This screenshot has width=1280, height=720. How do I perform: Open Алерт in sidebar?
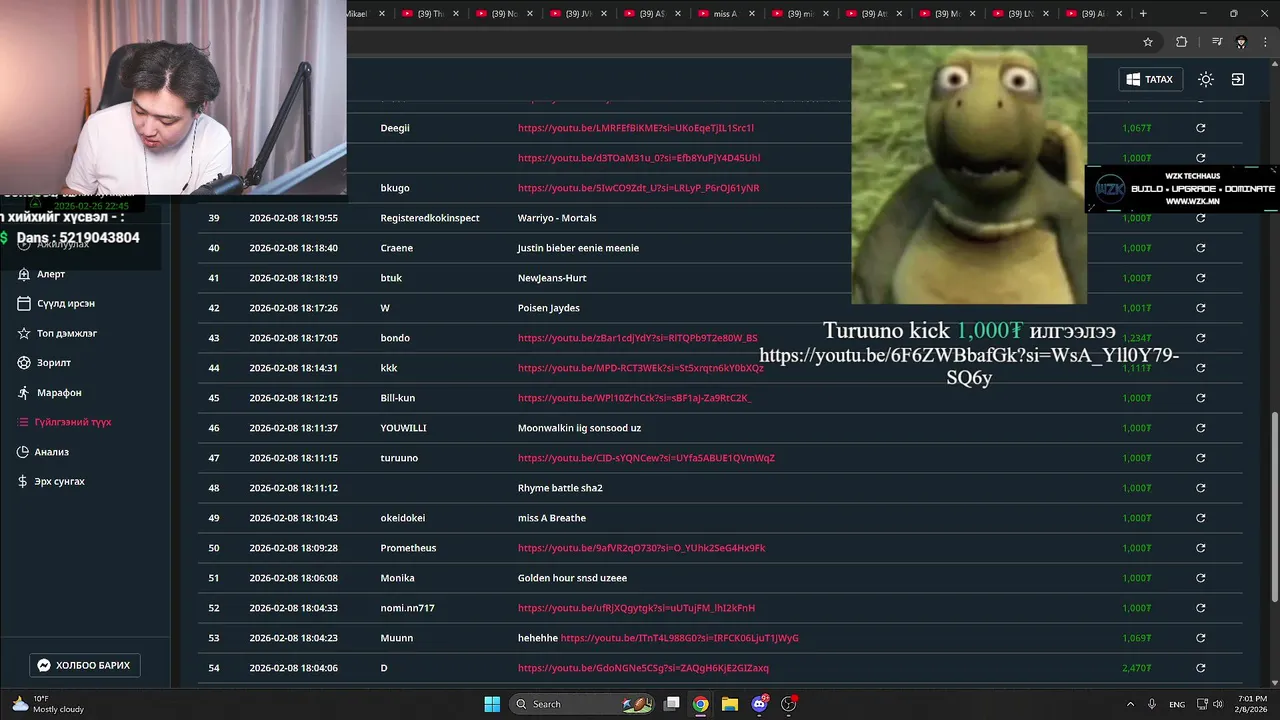pyautogui.click(x=43, y=274)
